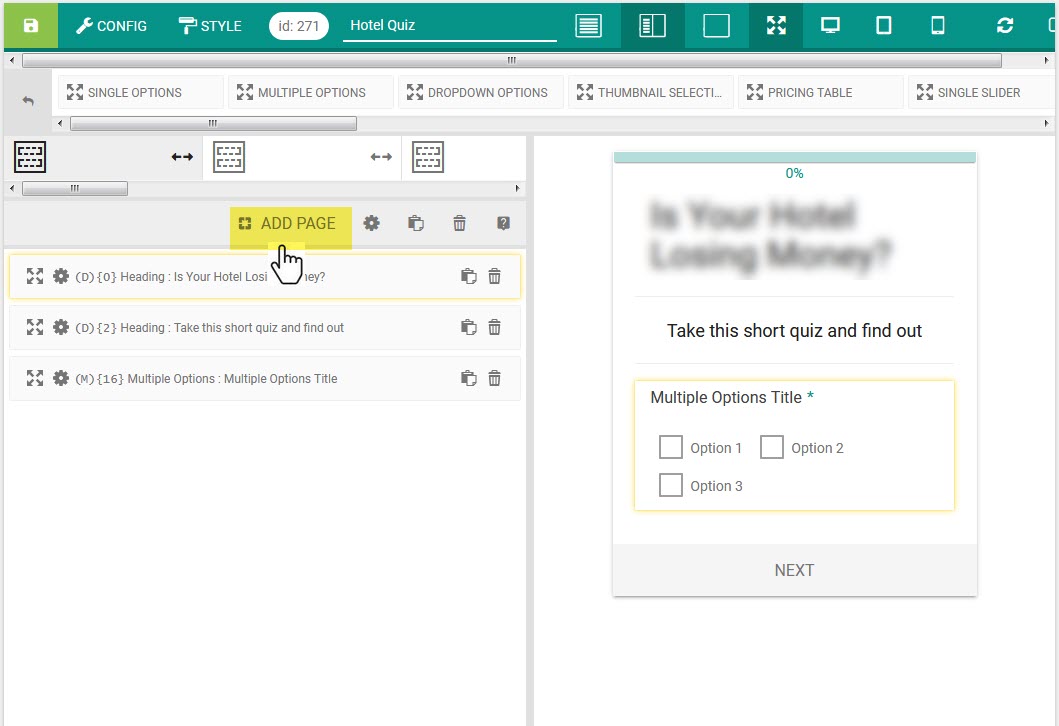Click the page layout strip scrollbar thumb

75,188
